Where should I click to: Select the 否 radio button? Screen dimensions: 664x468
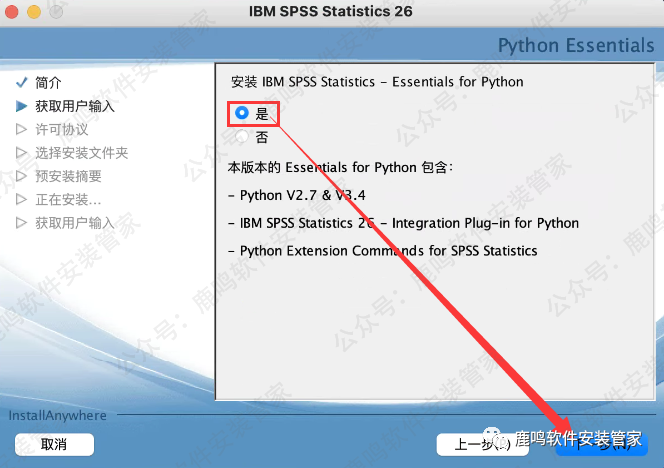tap(241, 137)
